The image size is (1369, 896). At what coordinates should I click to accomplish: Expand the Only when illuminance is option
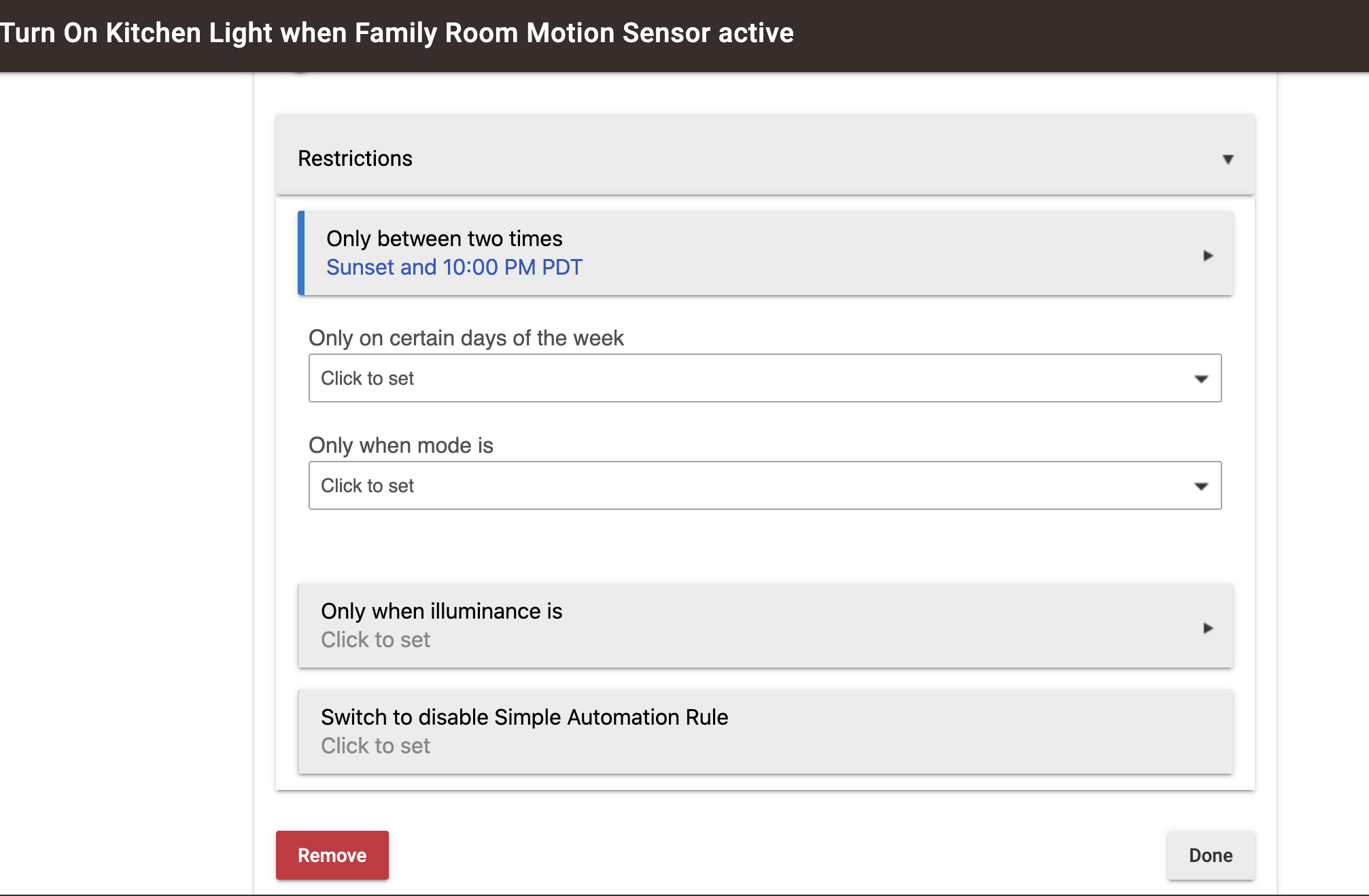[x=765, y=625]
